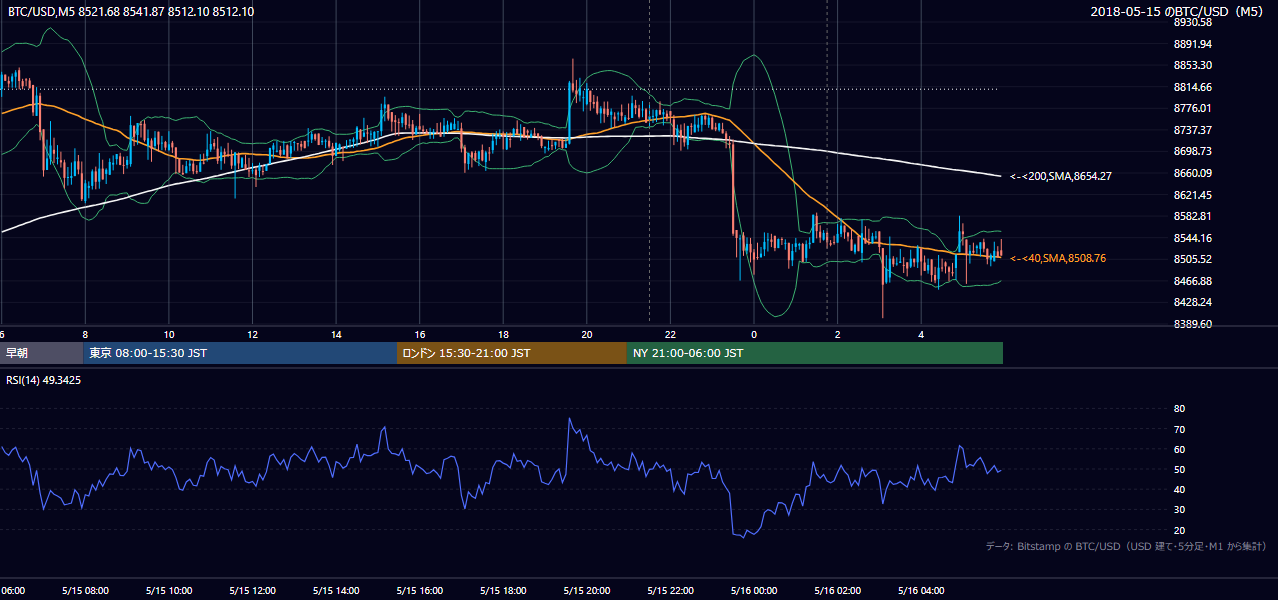Click hour label 18 under price chart
This screenshot has height=600, width=1278.
tap(503, 334)
